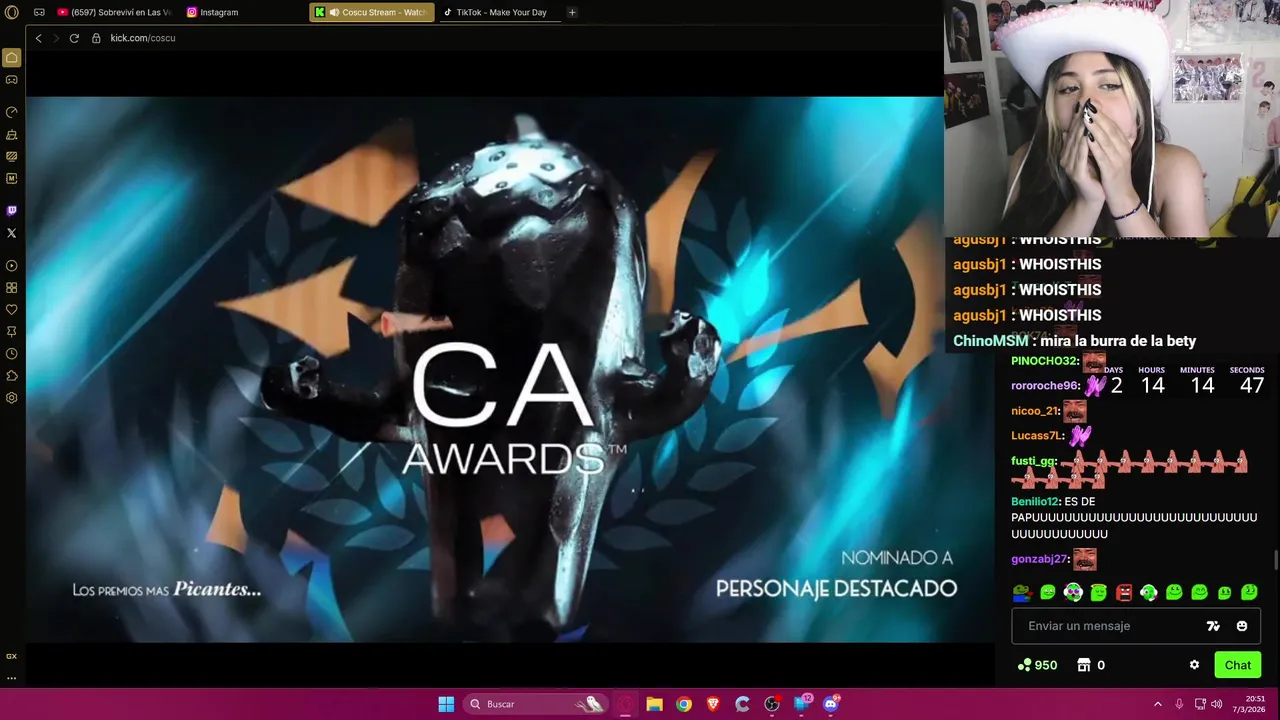Open the Windows Start menu
This screenshot has height=720, width=1280.
446,704
